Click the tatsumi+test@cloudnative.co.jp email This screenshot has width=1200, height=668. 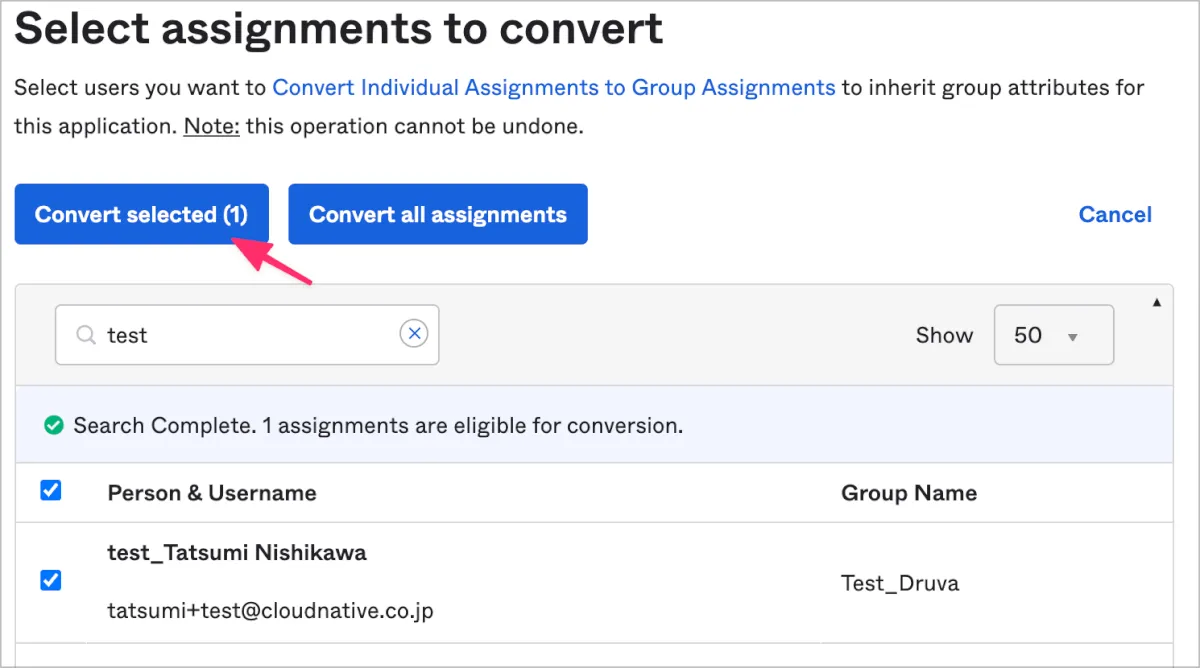(x=270, y=610)
